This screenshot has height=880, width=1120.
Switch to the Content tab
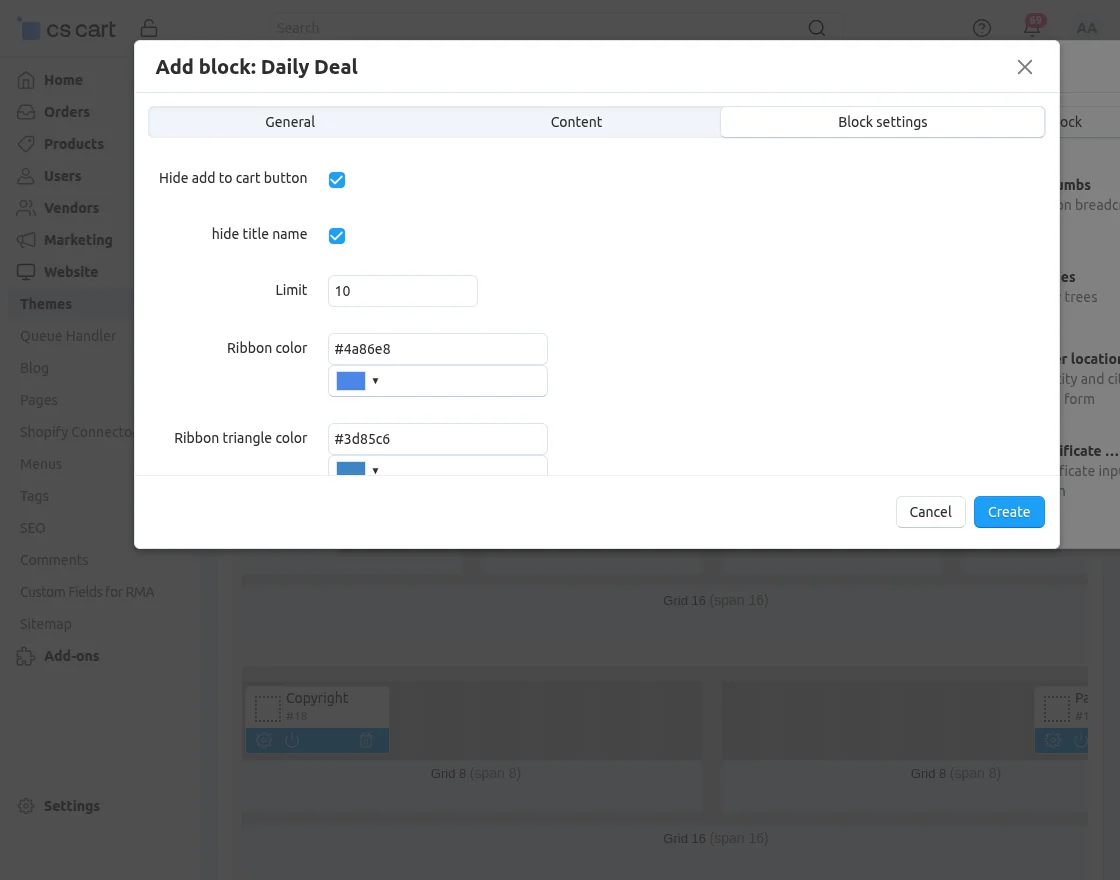(576, 121)
